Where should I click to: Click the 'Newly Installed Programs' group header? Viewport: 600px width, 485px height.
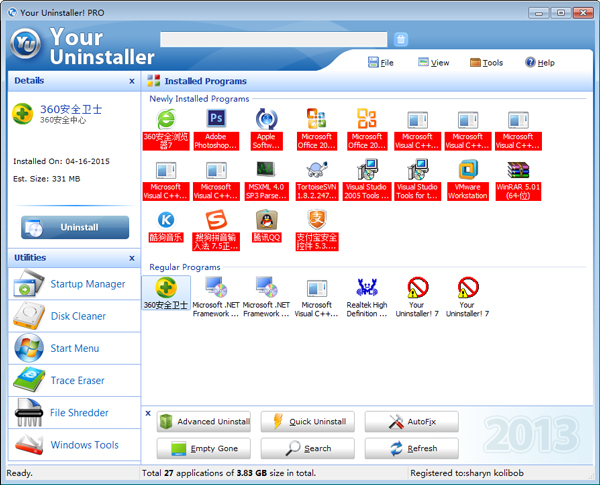[x=199, y=99]
